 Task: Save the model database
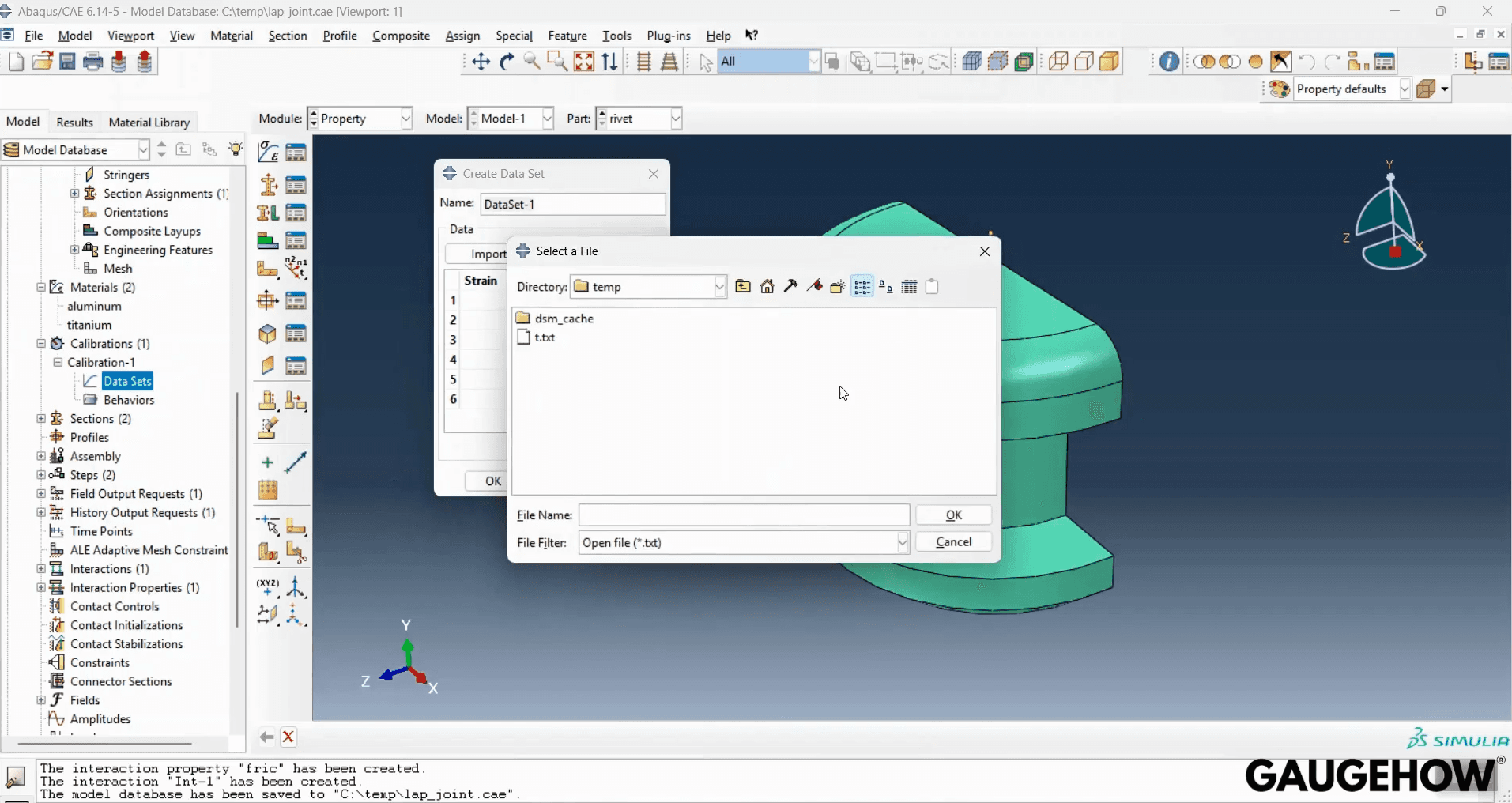coord(67,62)
